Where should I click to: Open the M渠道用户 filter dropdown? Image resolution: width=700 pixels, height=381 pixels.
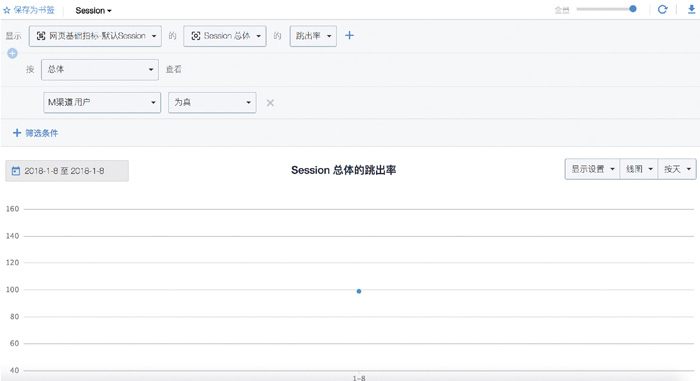[x=102, y=102]
